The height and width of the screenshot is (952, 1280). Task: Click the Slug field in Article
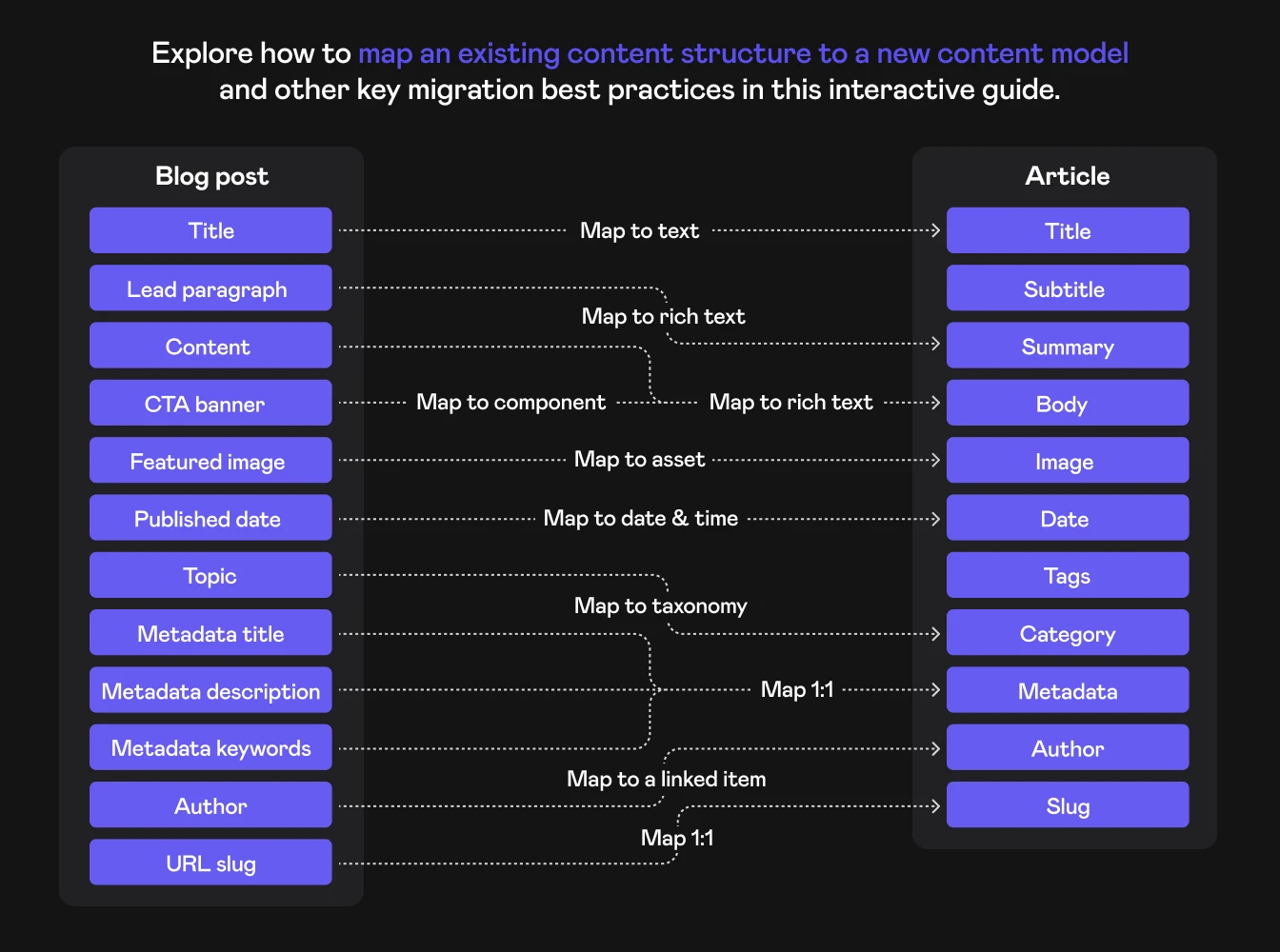1067,806
